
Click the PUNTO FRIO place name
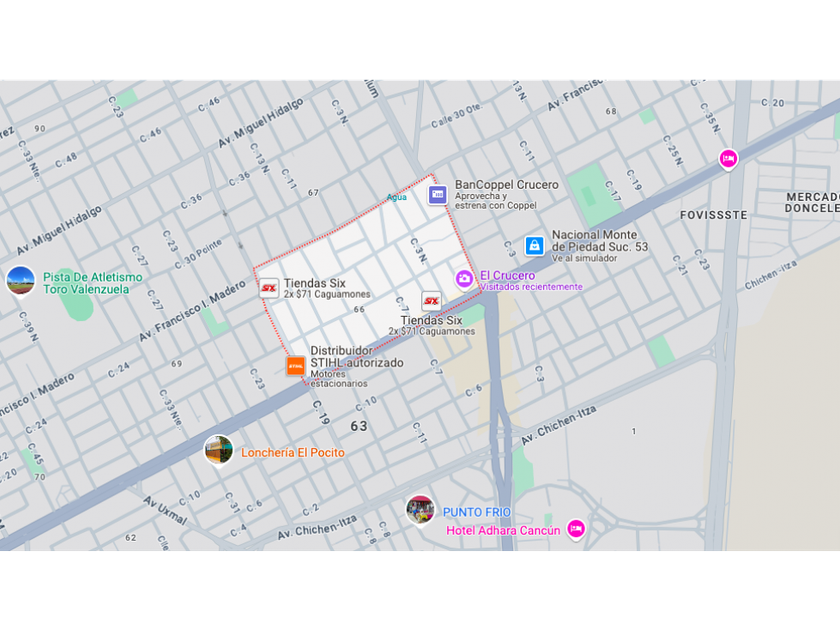pyautogui.click(x=477, y=513)
